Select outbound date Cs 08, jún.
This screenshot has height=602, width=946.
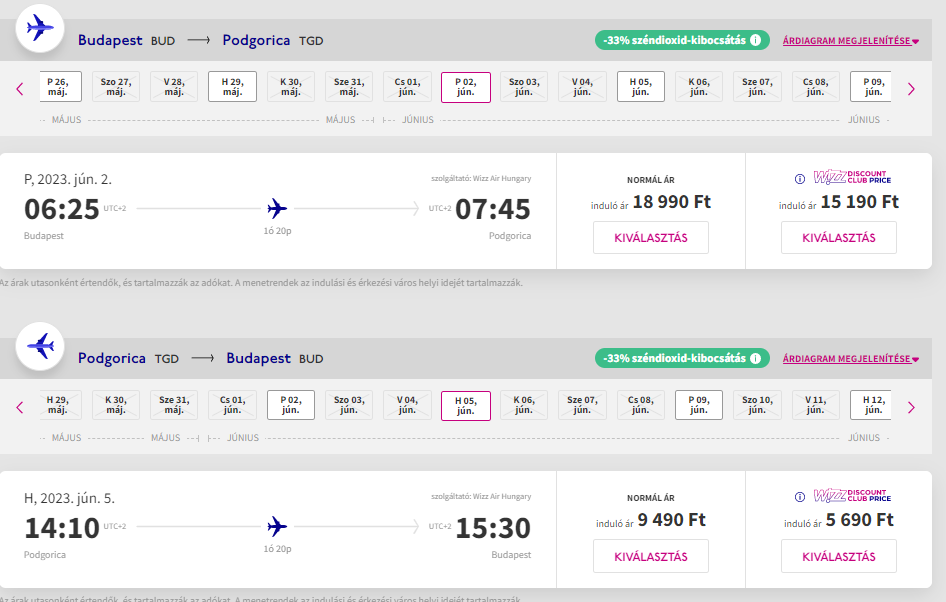(x=816, y=87)
